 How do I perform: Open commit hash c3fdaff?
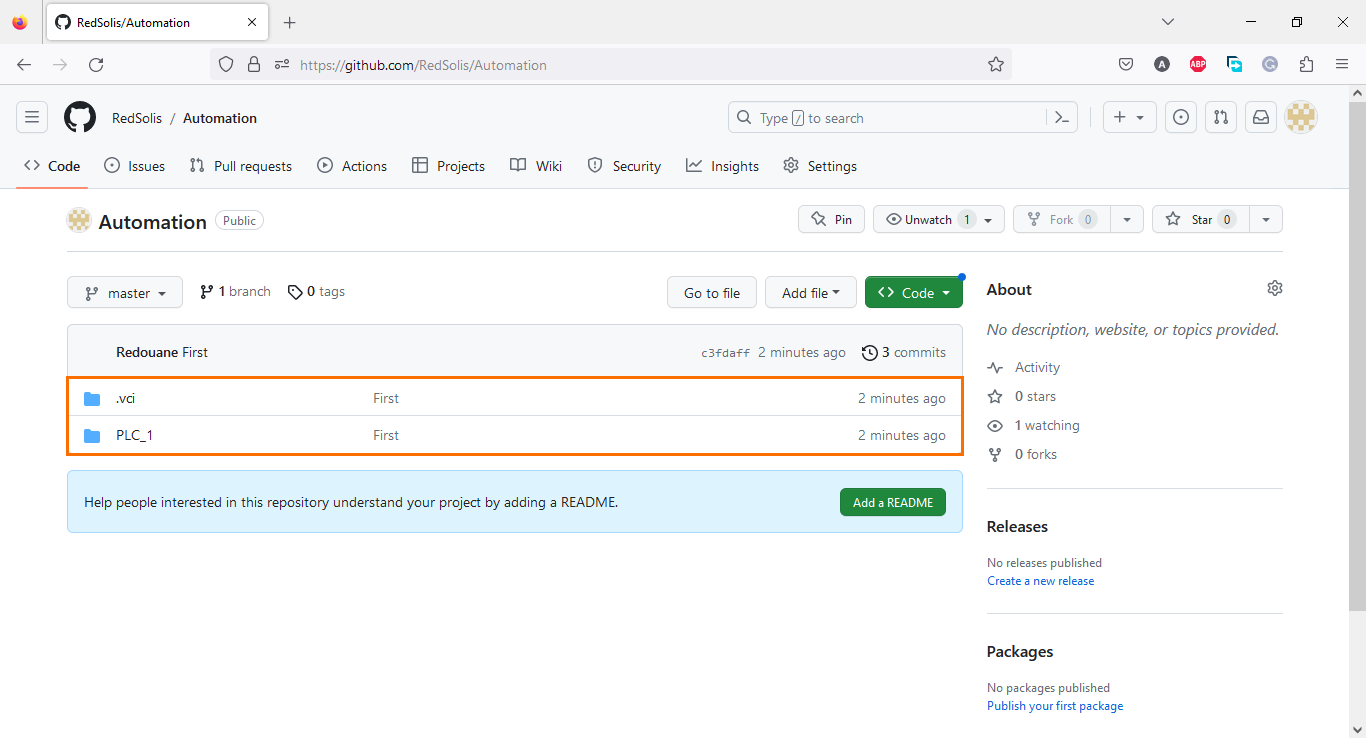pos(725,353)
